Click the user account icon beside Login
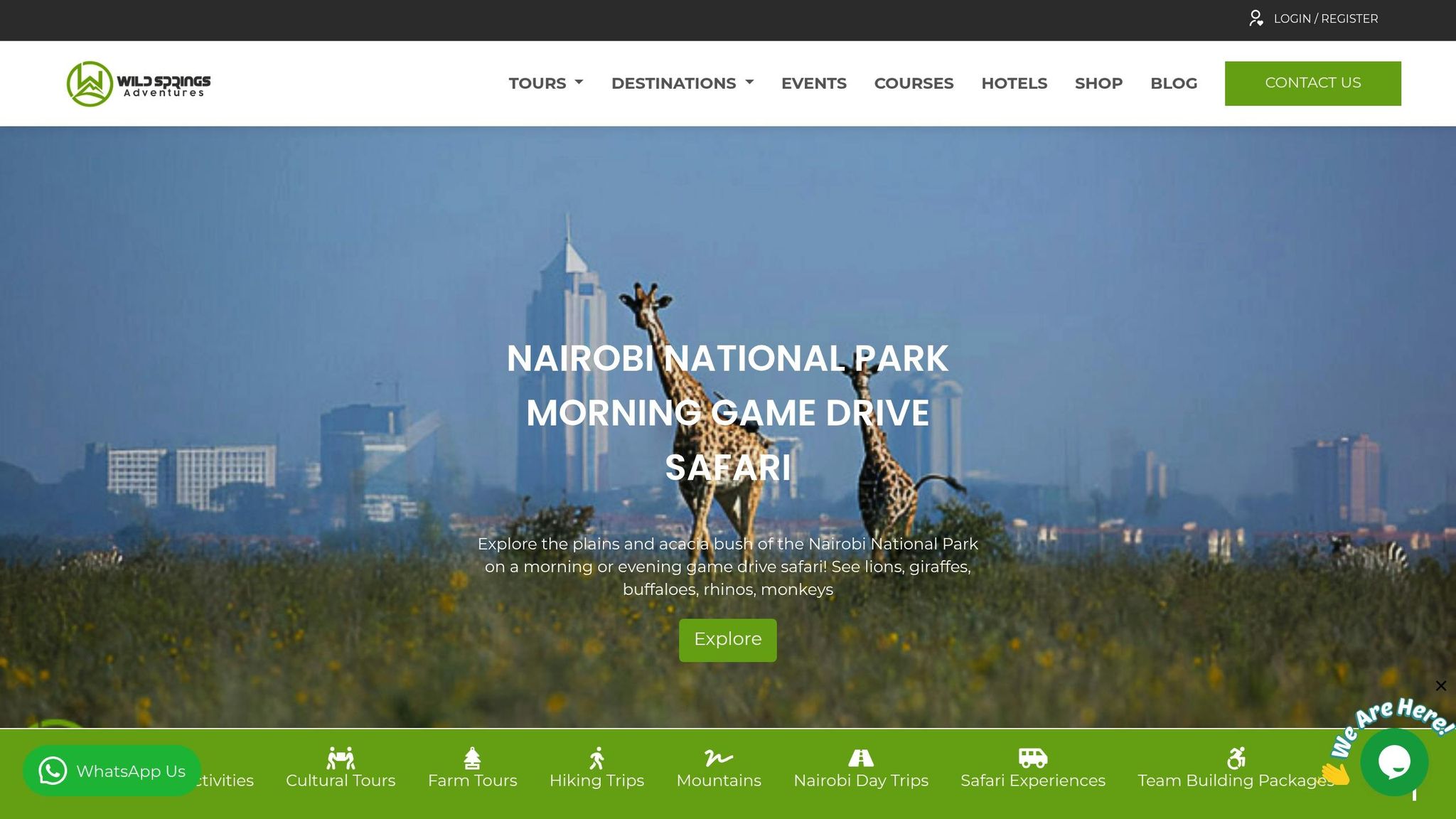This screenshot has width=1456, height=819. 1256,18
